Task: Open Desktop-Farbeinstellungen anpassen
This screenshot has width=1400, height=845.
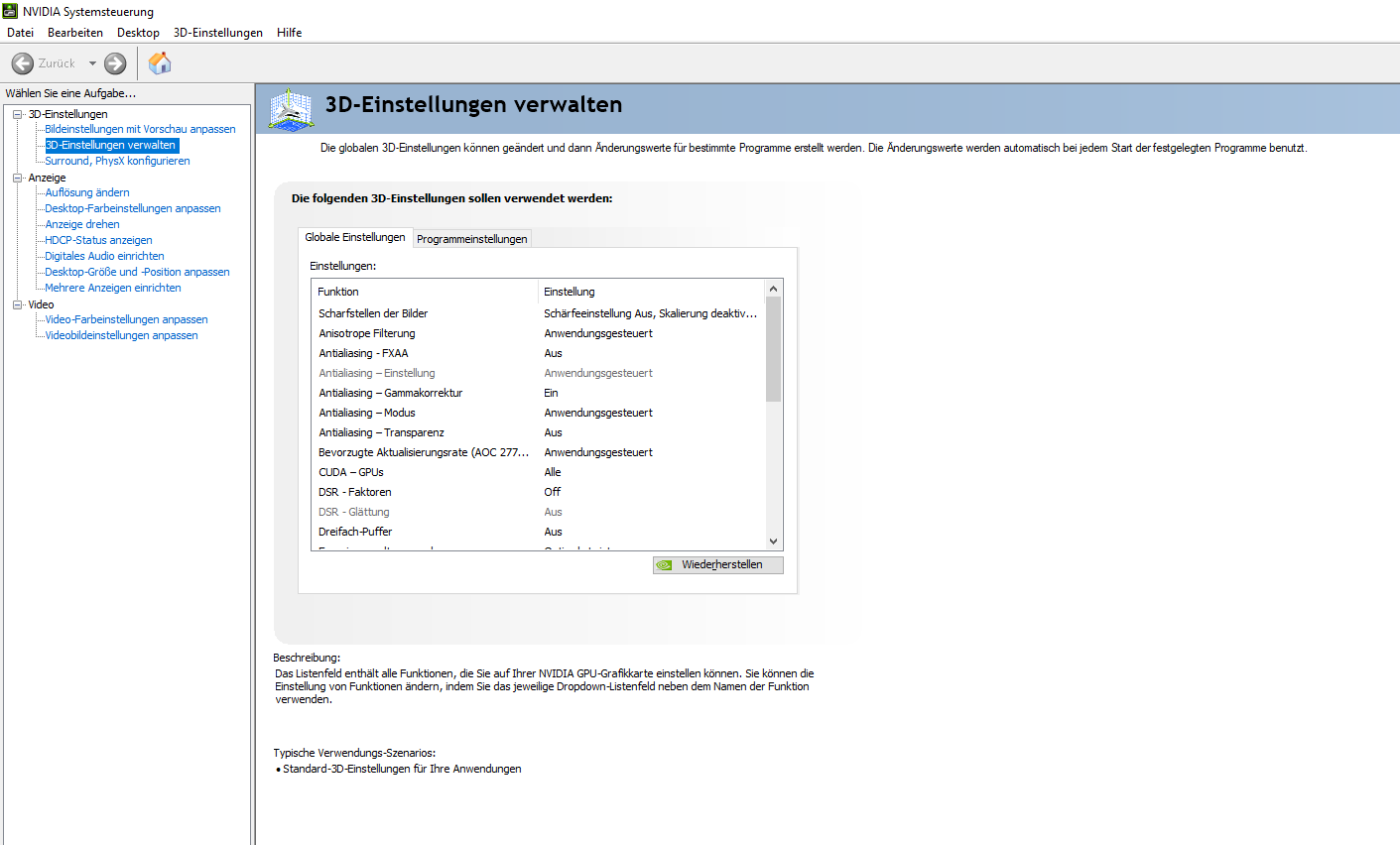Action: point(133,208)
